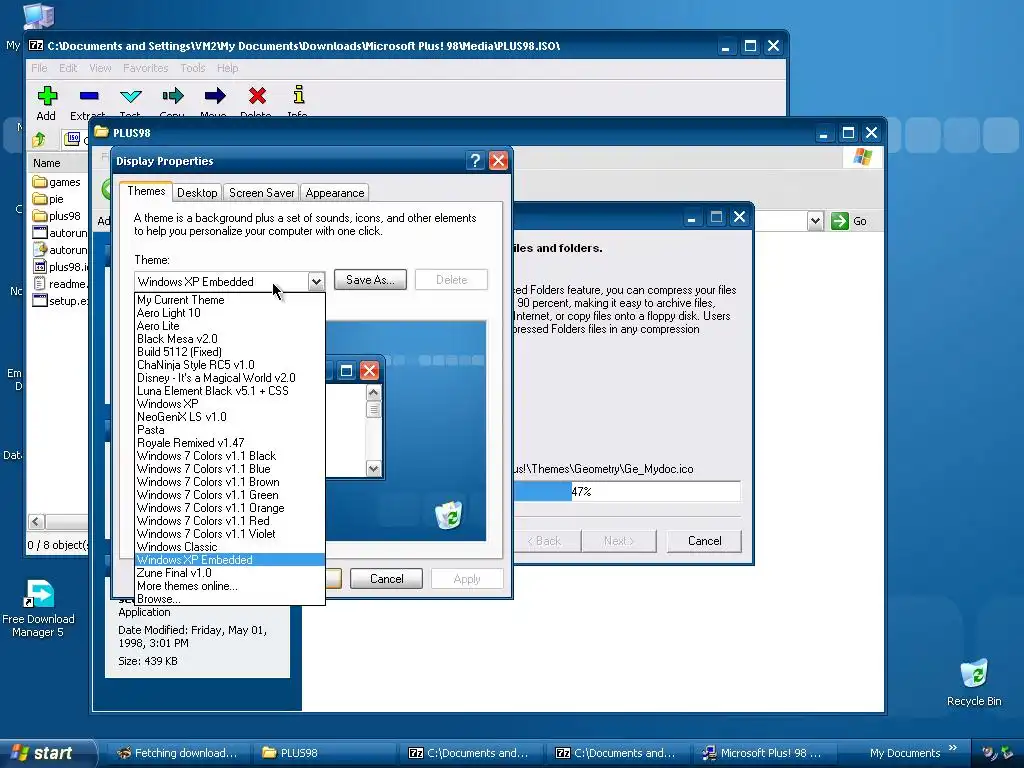Click the up-folder icon in 7-Zip
This screenshot has height=768, width=1024.
(x=39, y=138)
